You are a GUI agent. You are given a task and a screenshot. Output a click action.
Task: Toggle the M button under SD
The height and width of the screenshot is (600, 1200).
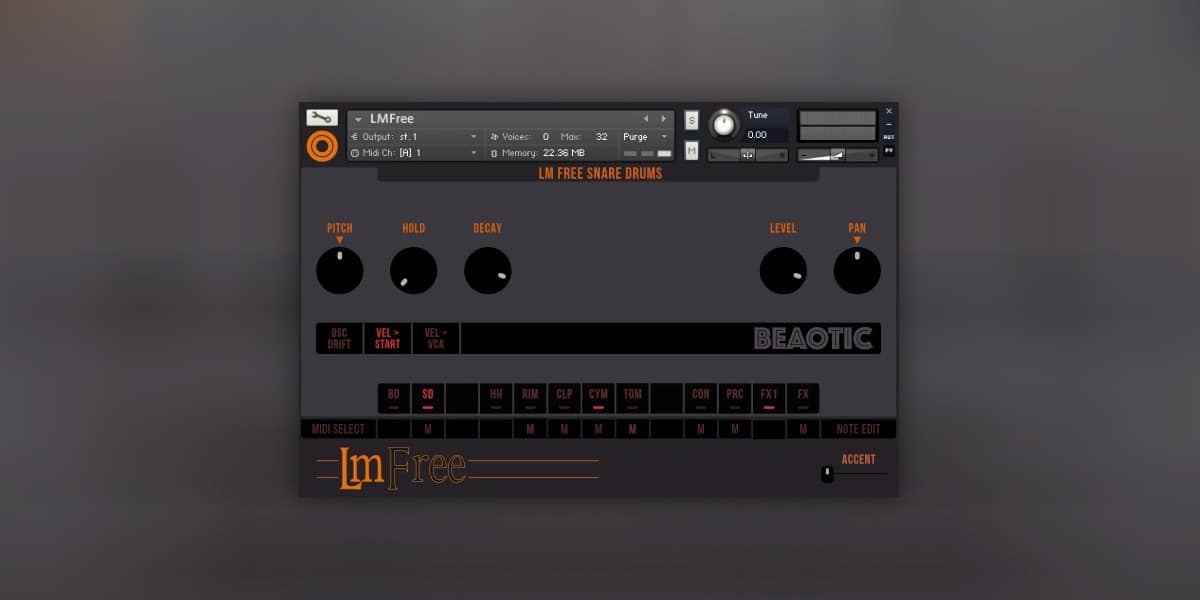click(x=428, y=429)
